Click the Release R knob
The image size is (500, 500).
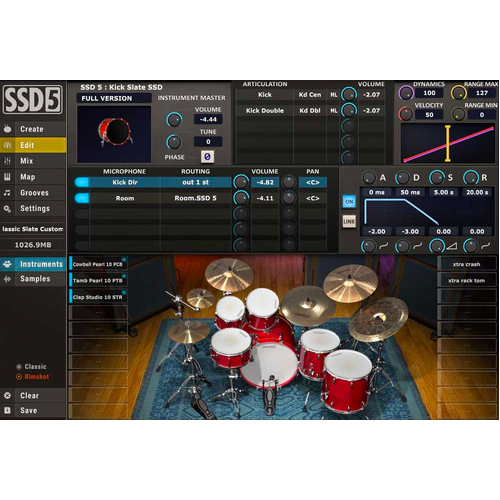(x=471, y=178)
